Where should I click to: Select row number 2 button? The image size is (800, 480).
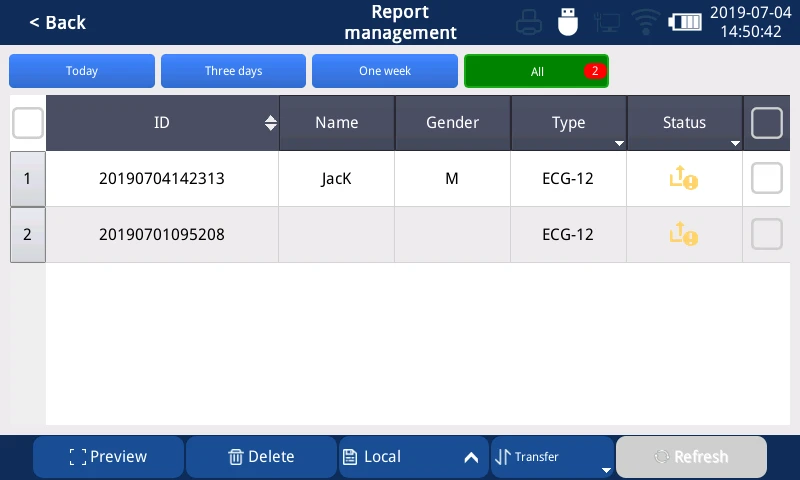click(x=28, y=235)
